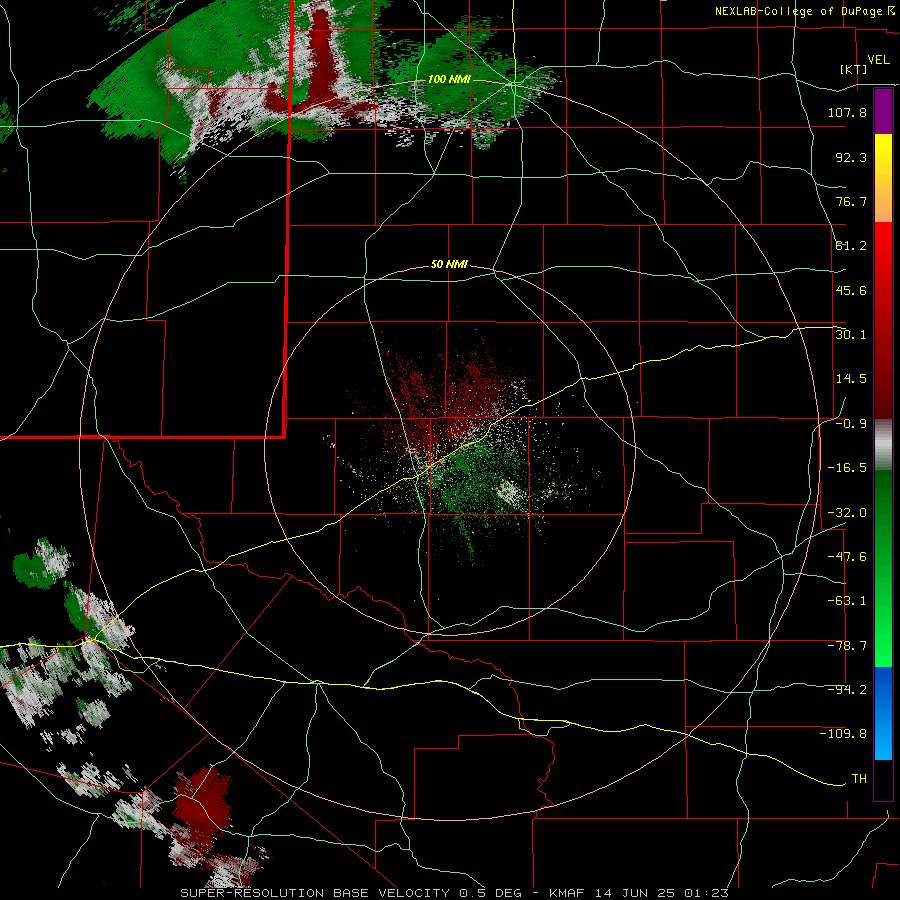Click the 50 NMI range ring label
The height and width of the screenshot is (900, 900).
pyautogui.click(x=449, y=265)
